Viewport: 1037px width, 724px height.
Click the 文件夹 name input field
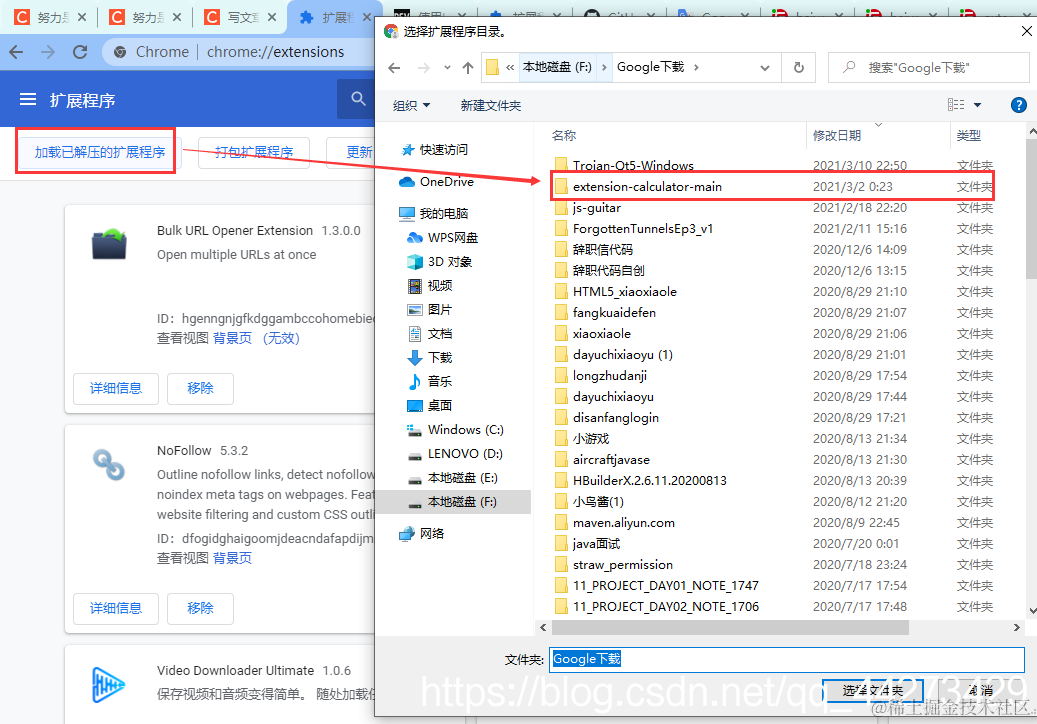point(786,659)
